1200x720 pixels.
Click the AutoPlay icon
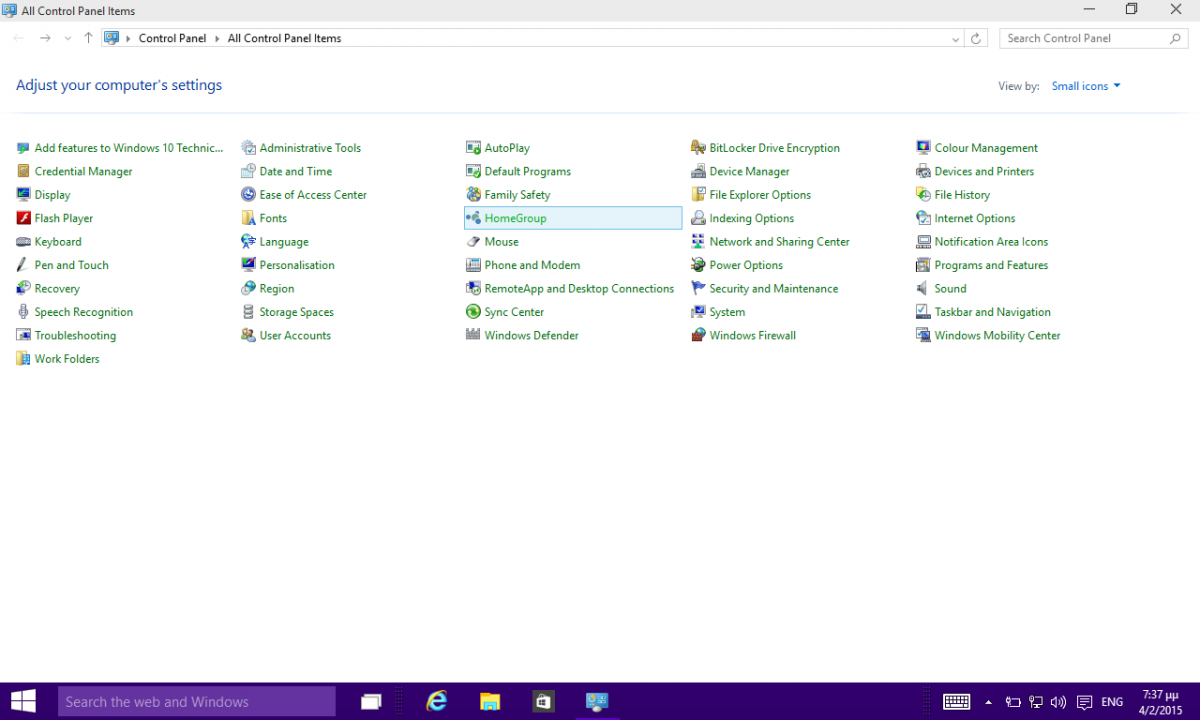point(473,148)
